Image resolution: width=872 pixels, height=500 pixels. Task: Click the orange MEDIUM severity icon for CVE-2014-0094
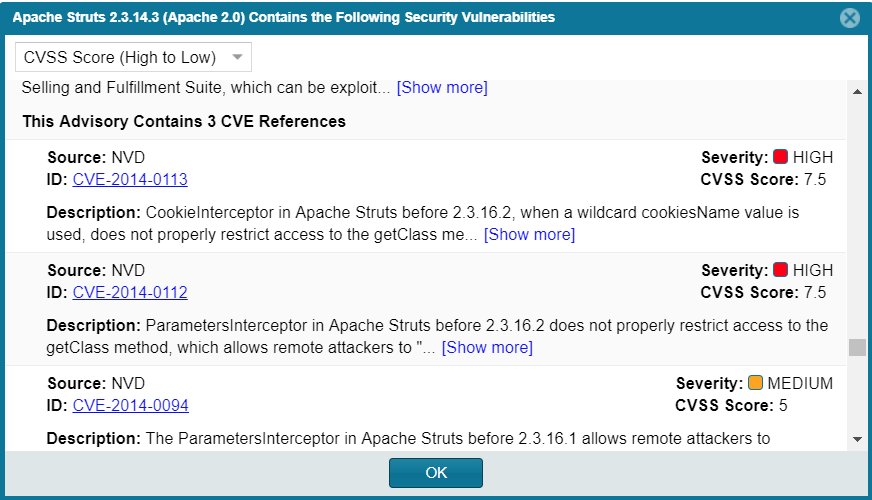tap(755, 383)
